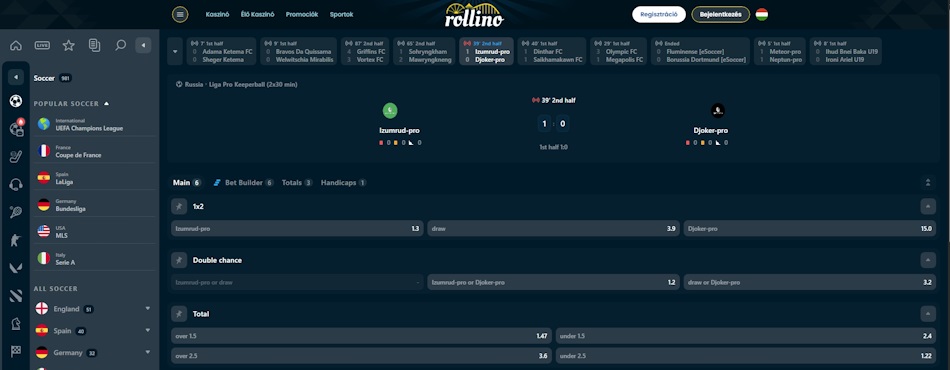Open the bet slip document icon
The width and height of the screenshot is (950, 370).
(x=94, y=45)
